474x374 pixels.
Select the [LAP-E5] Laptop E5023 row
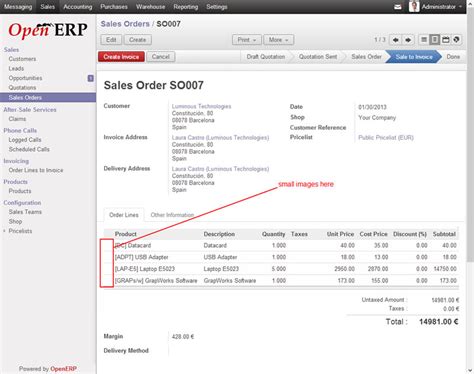click(x=281, y=269)
